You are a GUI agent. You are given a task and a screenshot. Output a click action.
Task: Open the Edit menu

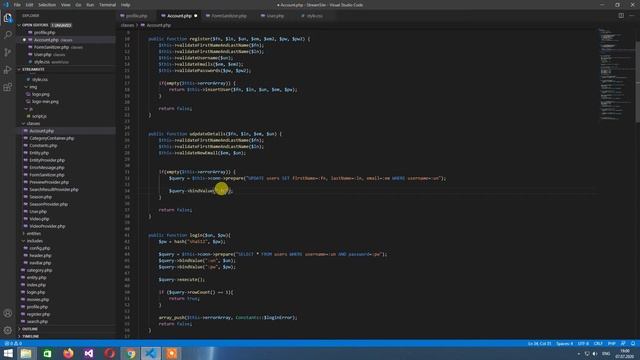click(29, 5)
